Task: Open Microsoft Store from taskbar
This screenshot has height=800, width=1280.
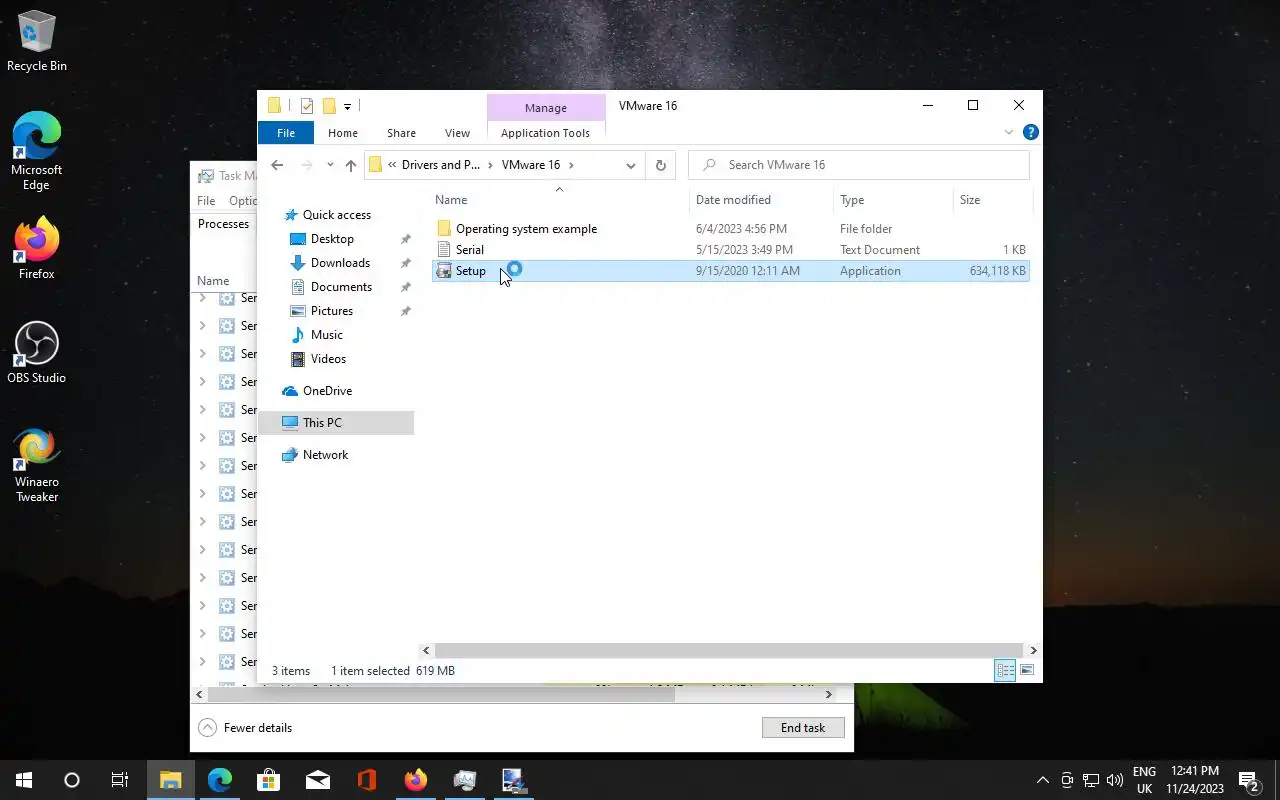Action: point(268,780)
